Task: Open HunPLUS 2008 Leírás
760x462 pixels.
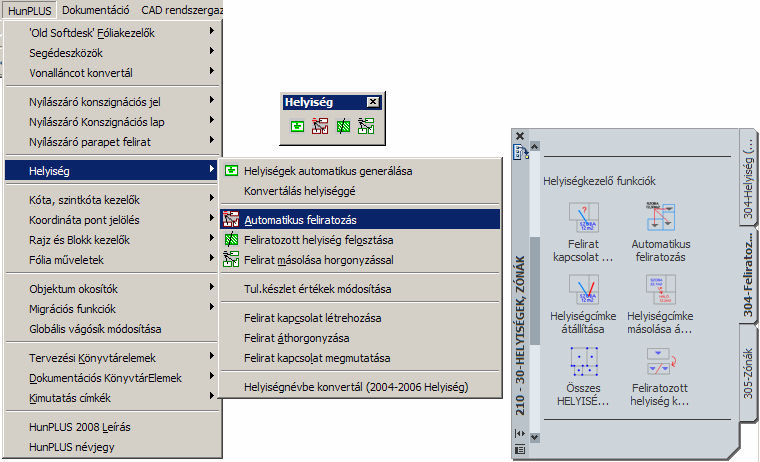Action: [x=111, y=427]
